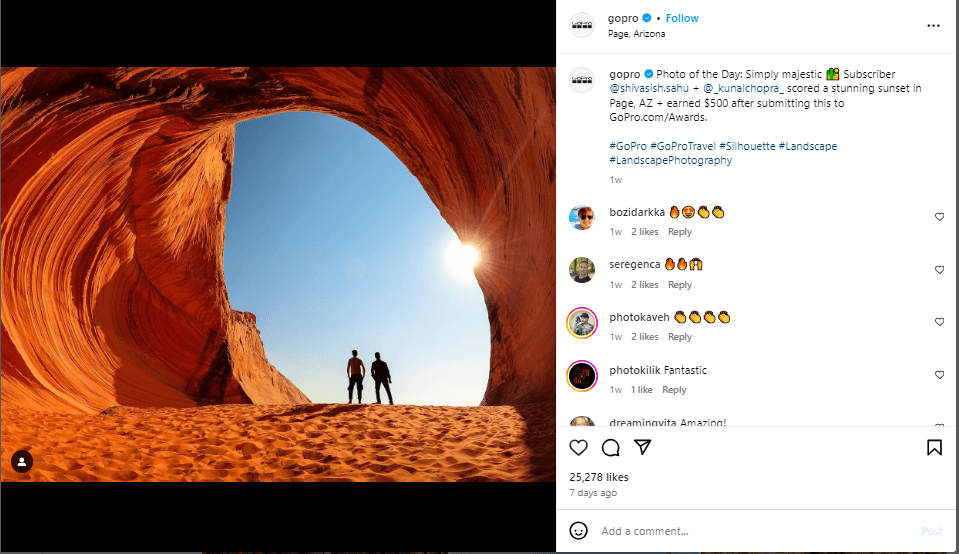View 1 like on photokilik's comment
This screenshot has height=554, width=959.
642,390
